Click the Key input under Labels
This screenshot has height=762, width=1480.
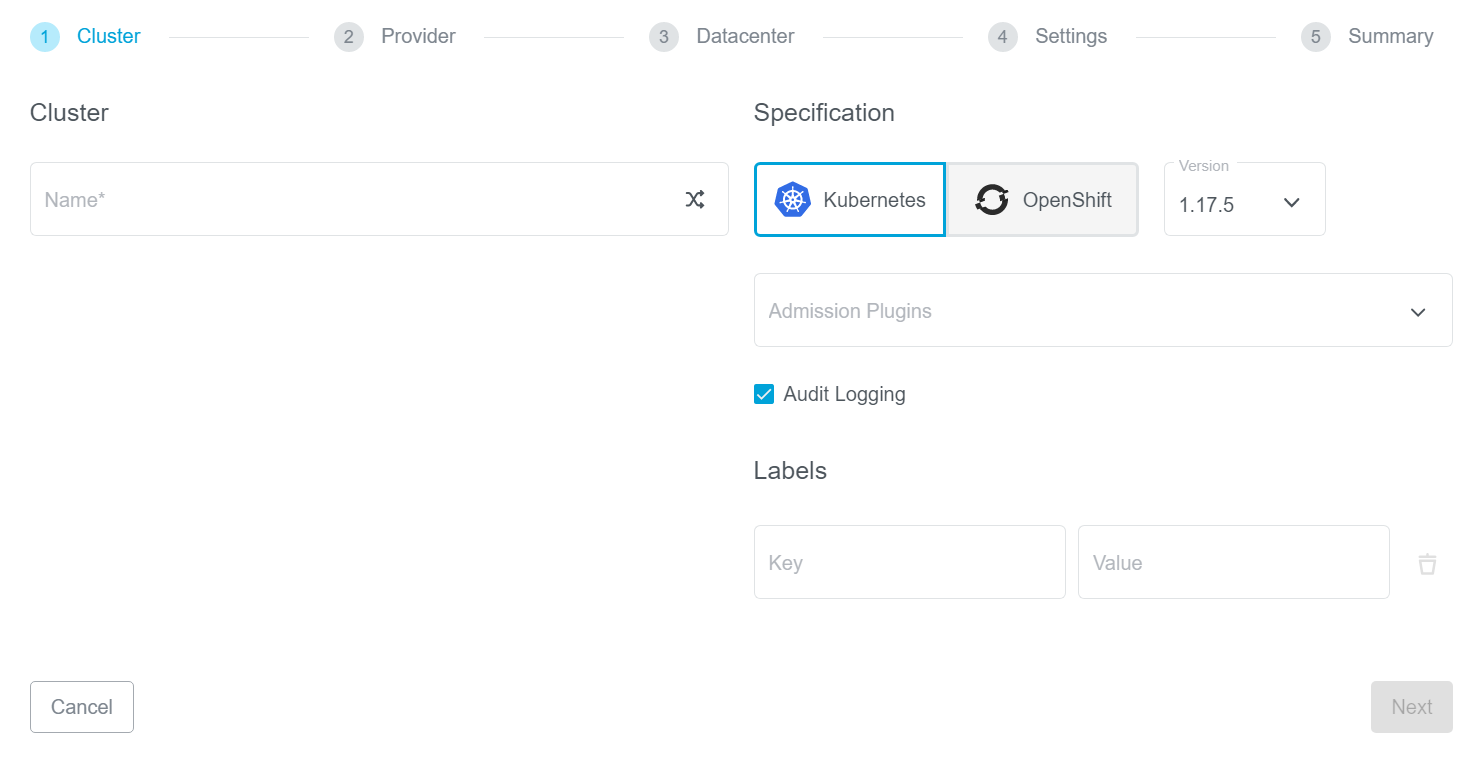pyautogui.click(x=909, y=562)
